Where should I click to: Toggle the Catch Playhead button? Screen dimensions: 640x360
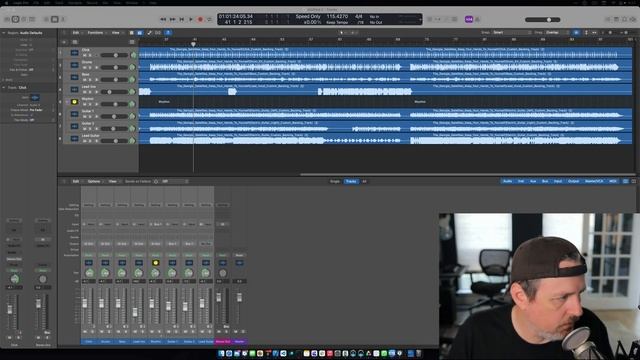point(168,33)
